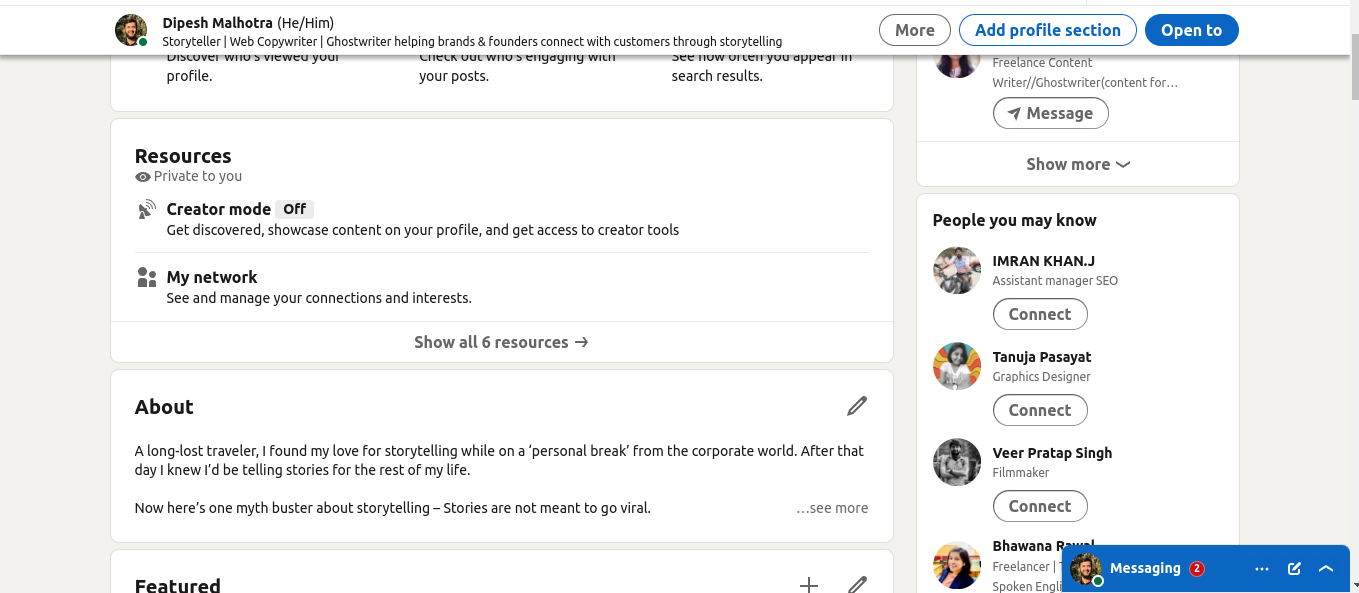Open Dipesh Malhotra header profile photo
The height and width of the screenshot is (593, 1359).
click(x=131, y=30)
